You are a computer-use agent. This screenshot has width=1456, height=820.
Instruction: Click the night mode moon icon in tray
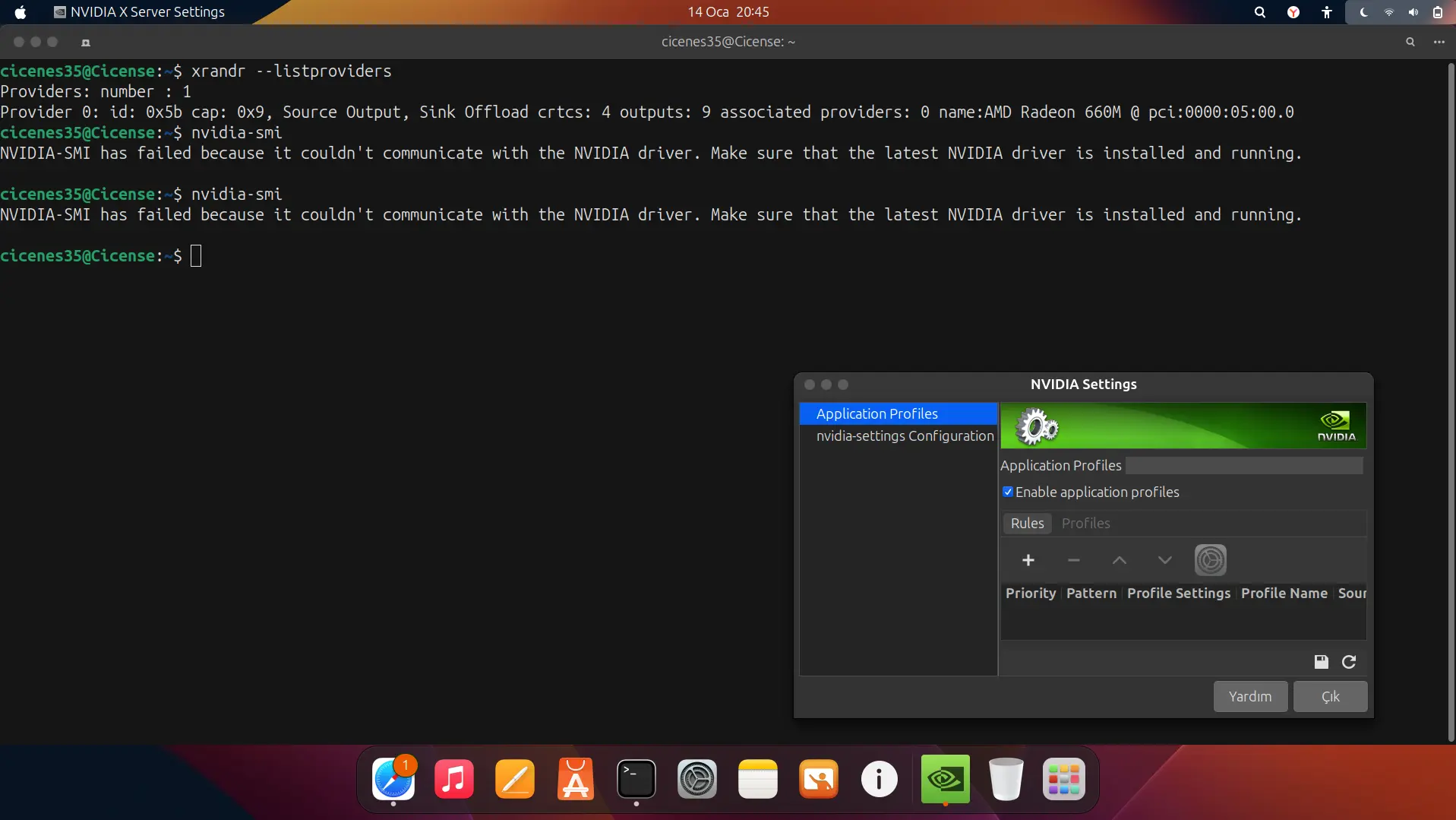pos(1363,12)
